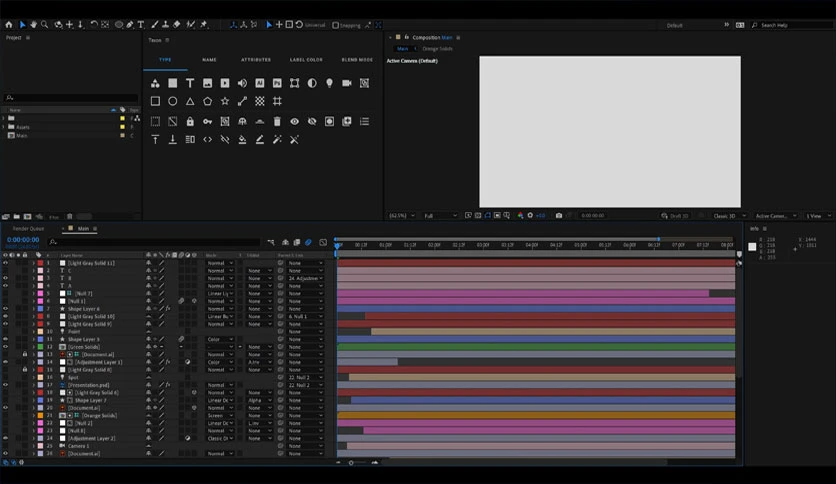This screenshot has width=836, height=484.
Task: Click the Taxon magic wand icon
Action: [x=277, y=140]
